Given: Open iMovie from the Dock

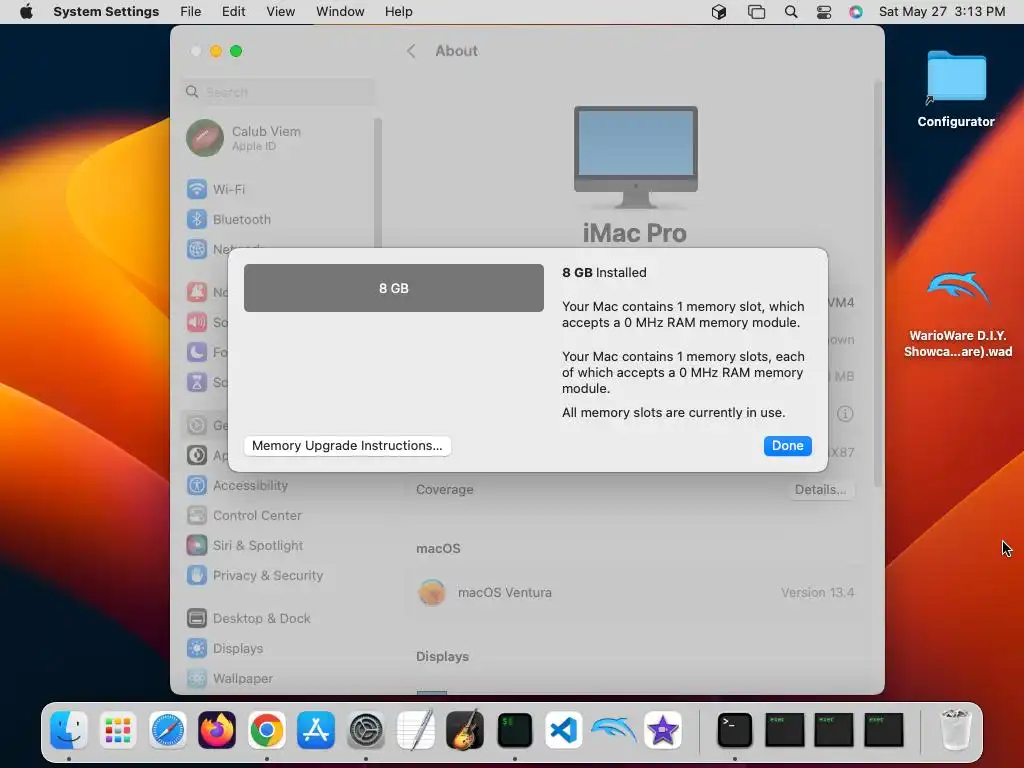Looking at the screenshot, I should click(x=663, y=730).
